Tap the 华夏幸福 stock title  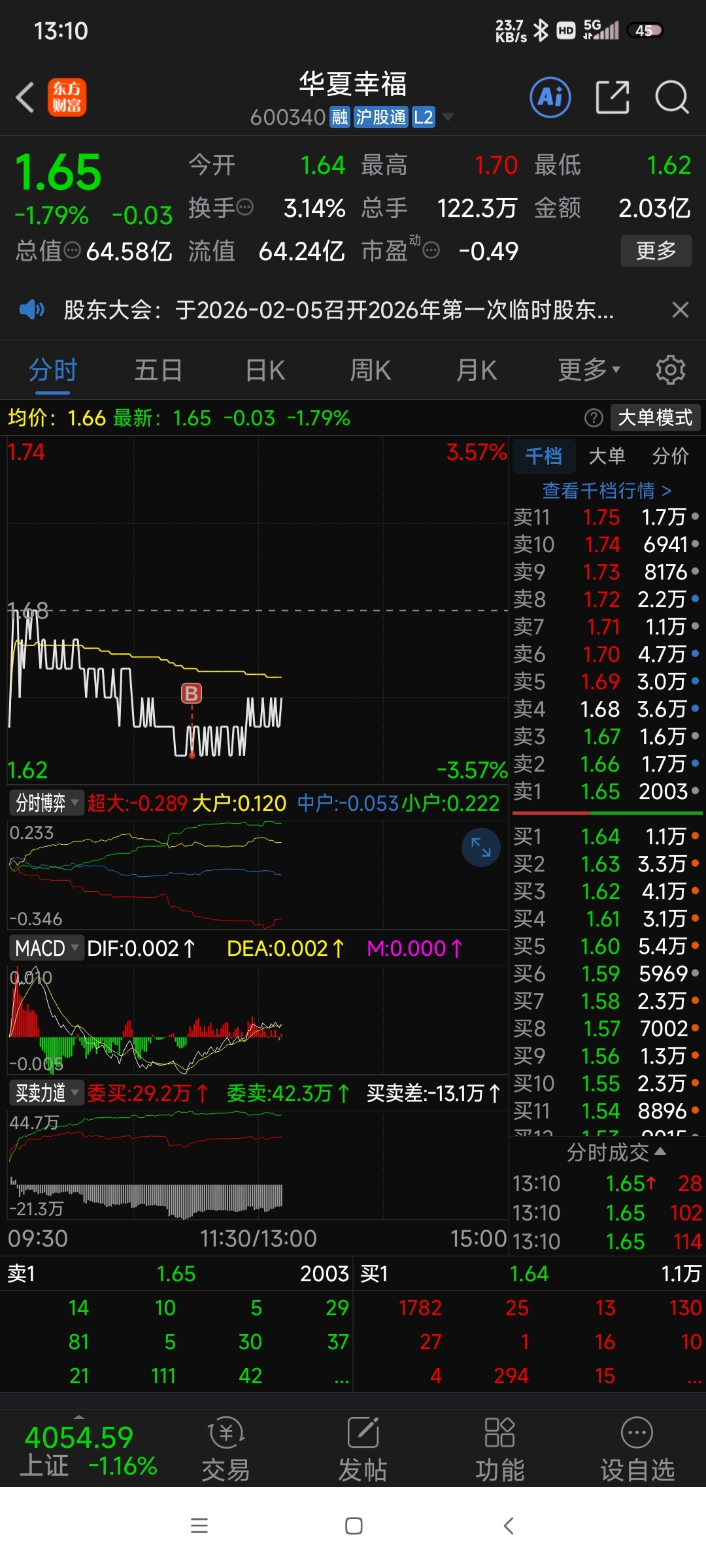[x=353, y=84]
